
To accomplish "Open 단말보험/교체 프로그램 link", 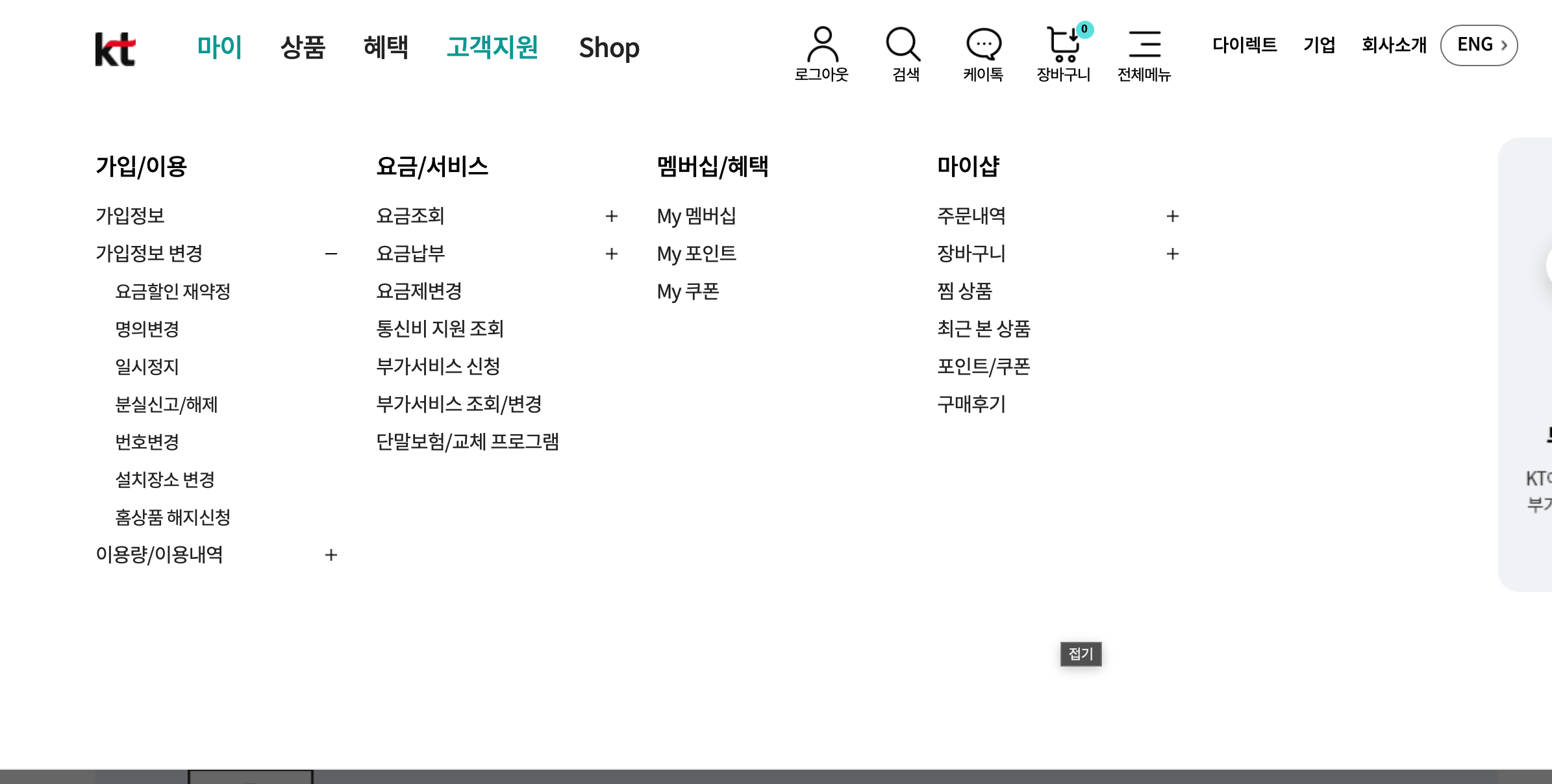I will point(468,441).
